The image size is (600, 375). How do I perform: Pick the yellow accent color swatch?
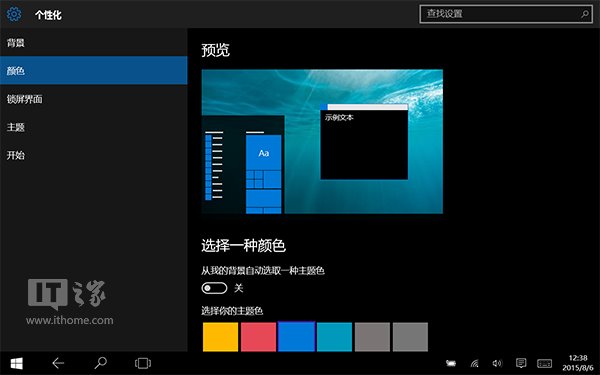click(x=220, y=337)
